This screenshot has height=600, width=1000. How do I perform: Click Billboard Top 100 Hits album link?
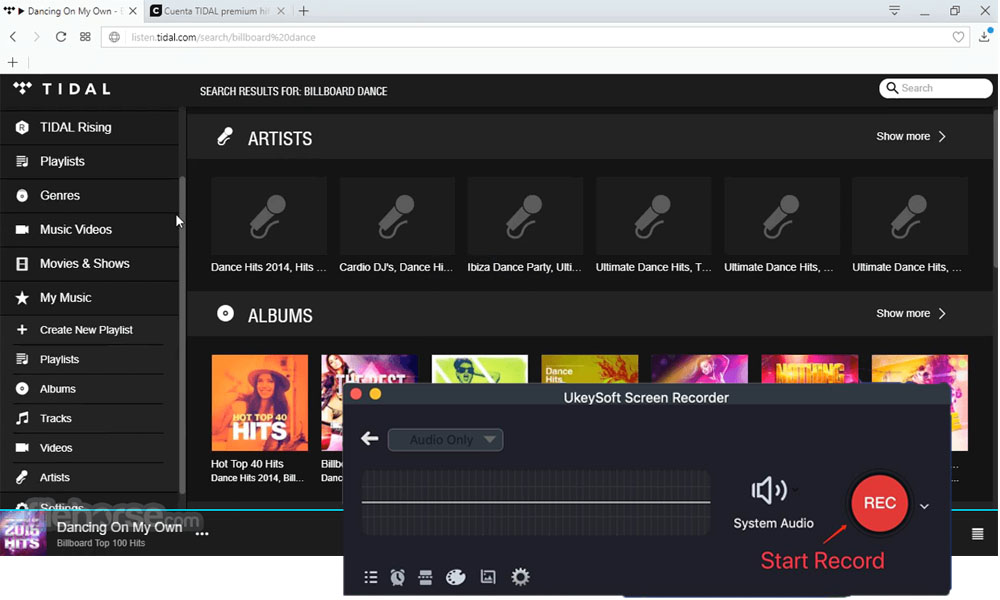pyautogui.click(x=101, y=543)
